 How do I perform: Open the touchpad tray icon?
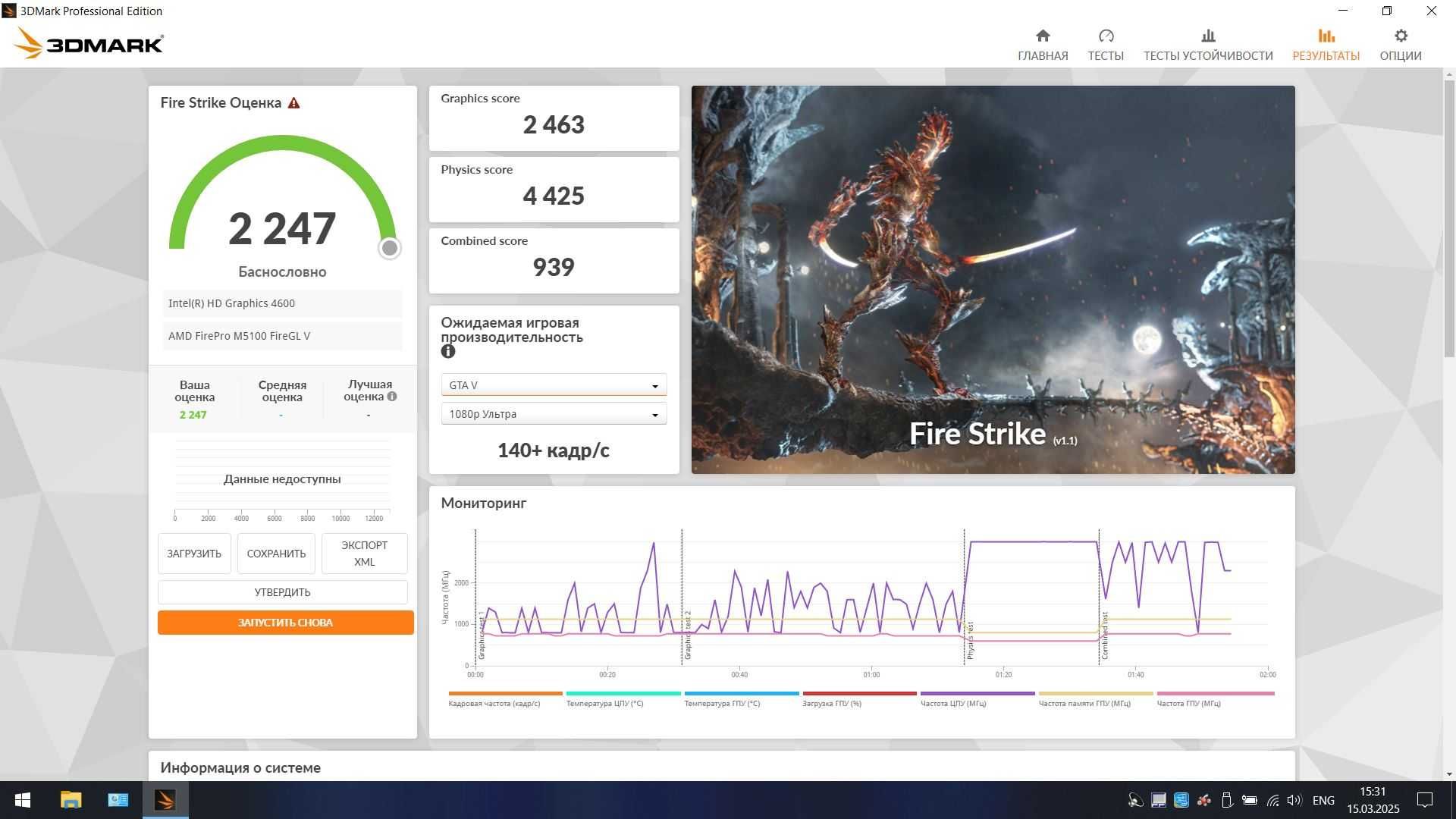pyautogui.click(x=1158, y=800)
